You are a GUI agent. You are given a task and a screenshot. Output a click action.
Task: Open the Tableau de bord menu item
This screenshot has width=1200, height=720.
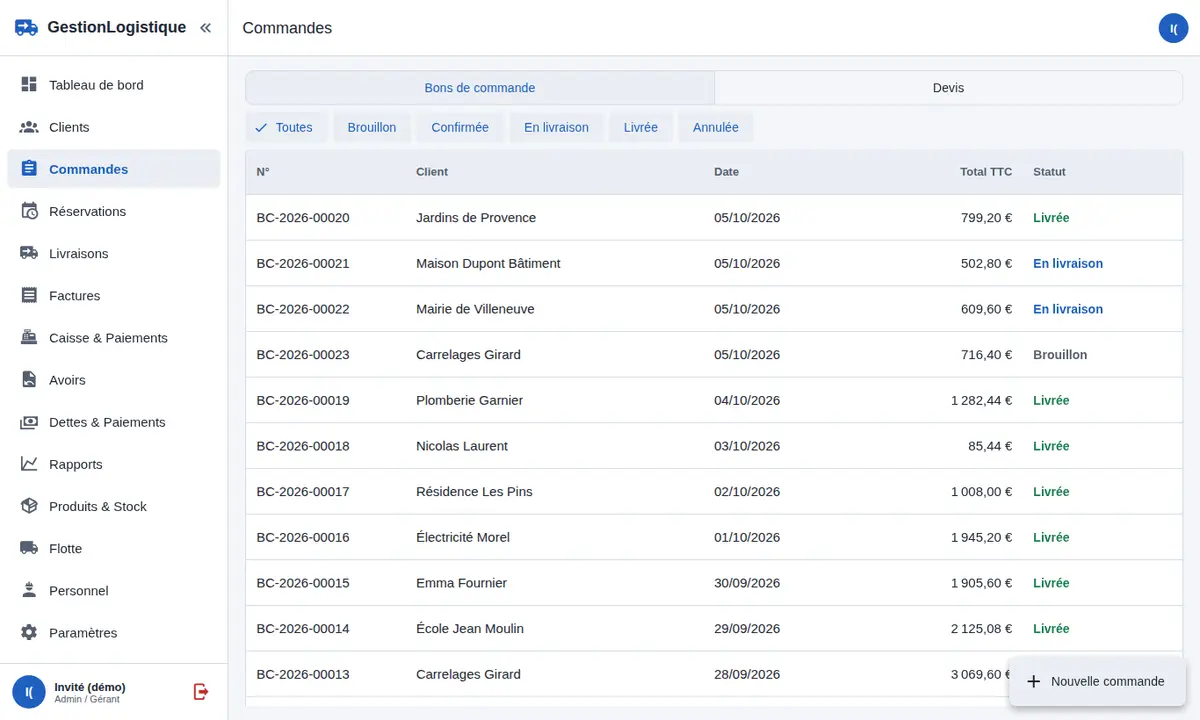[x=114, y=85]
